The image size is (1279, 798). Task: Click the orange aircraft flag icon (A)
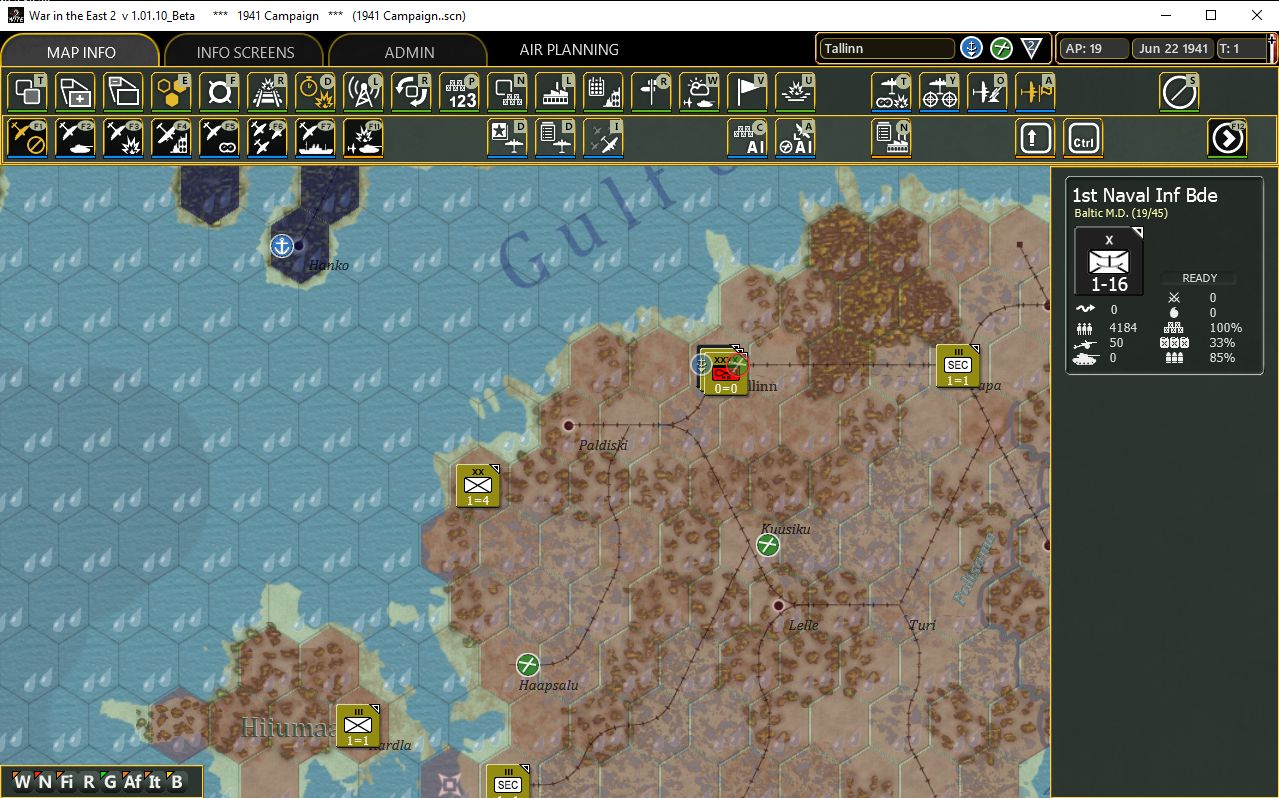pyautogui.click(x=1035, y=92)
